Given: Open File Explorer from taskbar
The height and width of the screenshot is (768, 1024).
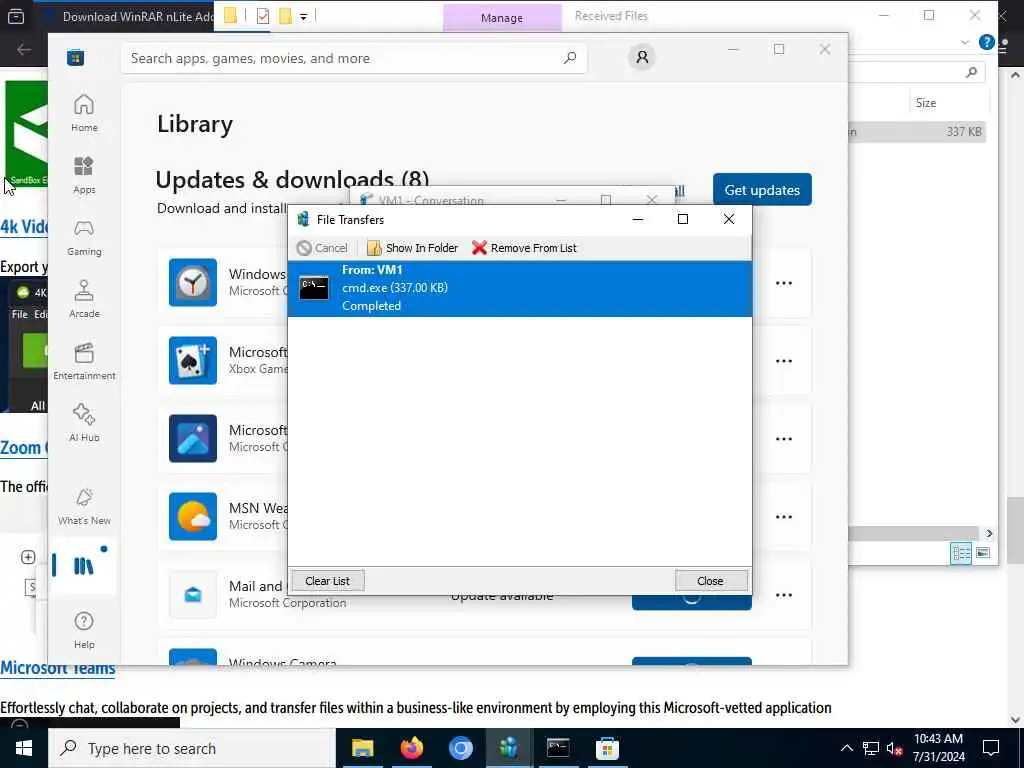Looking at the screenshot, I should [x=362, y=748].
